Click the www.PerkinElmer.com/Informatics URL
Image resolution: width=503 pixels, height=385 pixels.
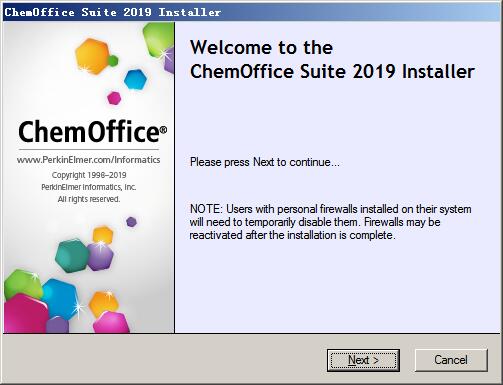tap(89, 160)
